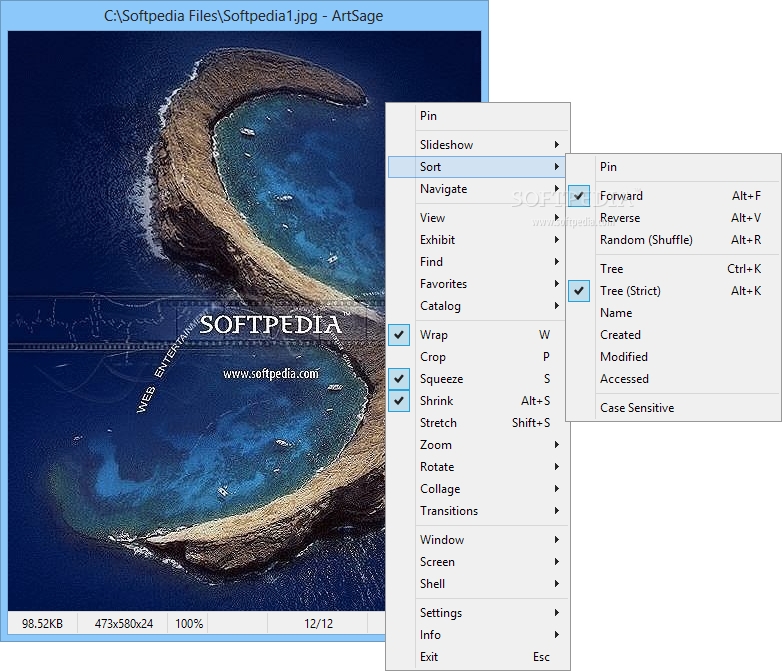The image size is (782, 671).
Task: Select Tree (Strict) sorting
Action: click(x=673, y=291)
